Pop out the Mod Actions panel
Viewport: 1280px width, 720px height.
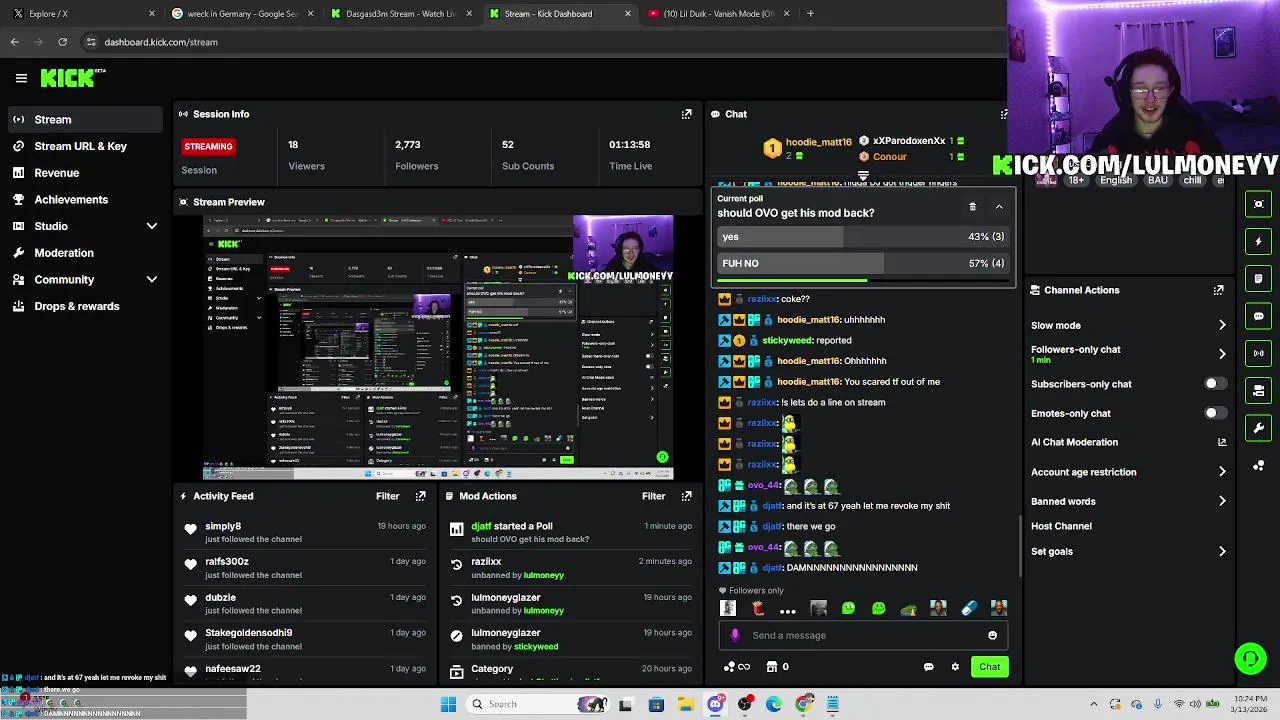(686, 496)
